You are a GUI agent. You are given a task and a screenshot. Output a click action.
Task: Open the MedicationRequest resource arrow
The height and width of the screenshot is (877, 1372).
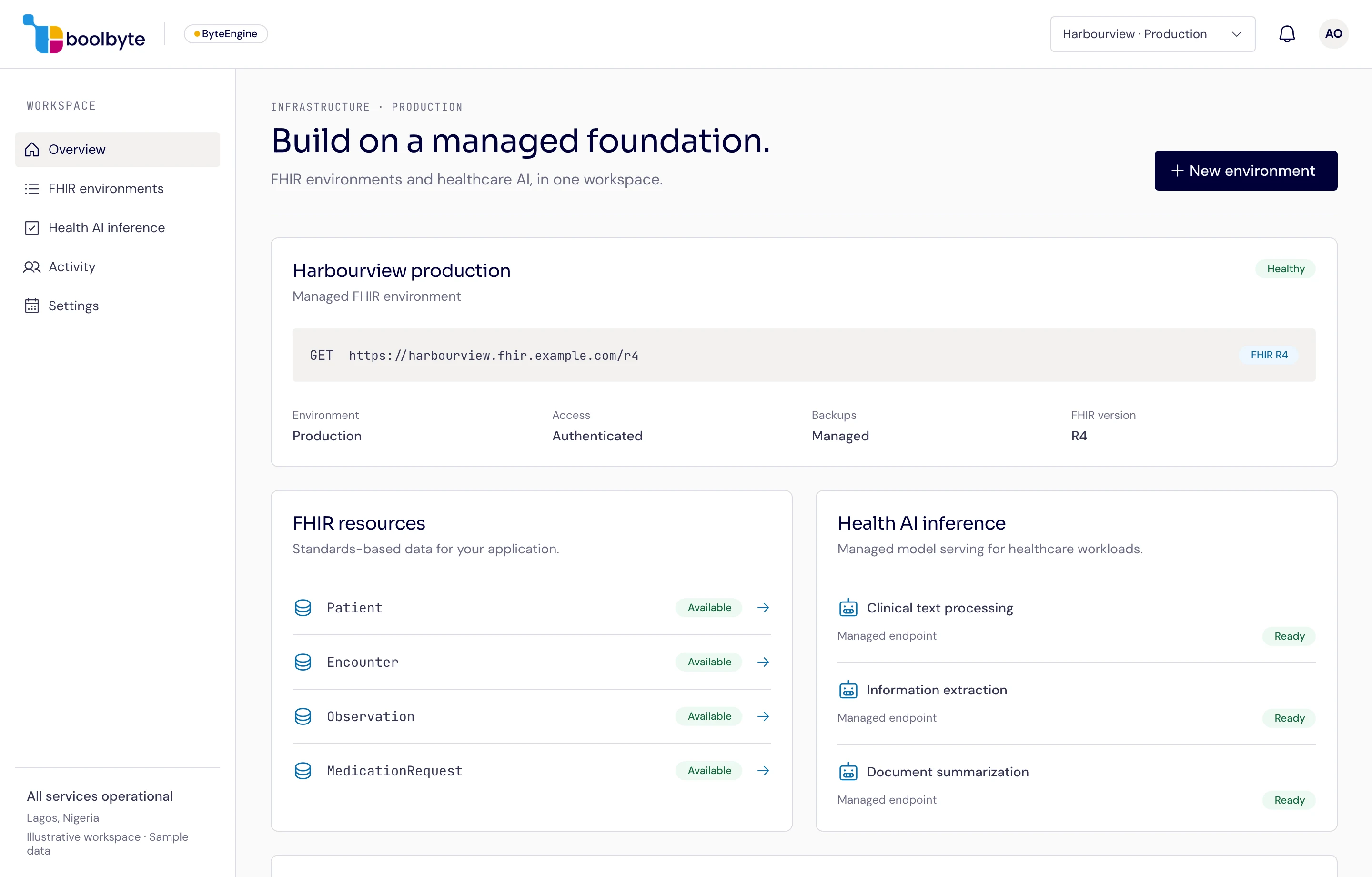tap(763, 771)
